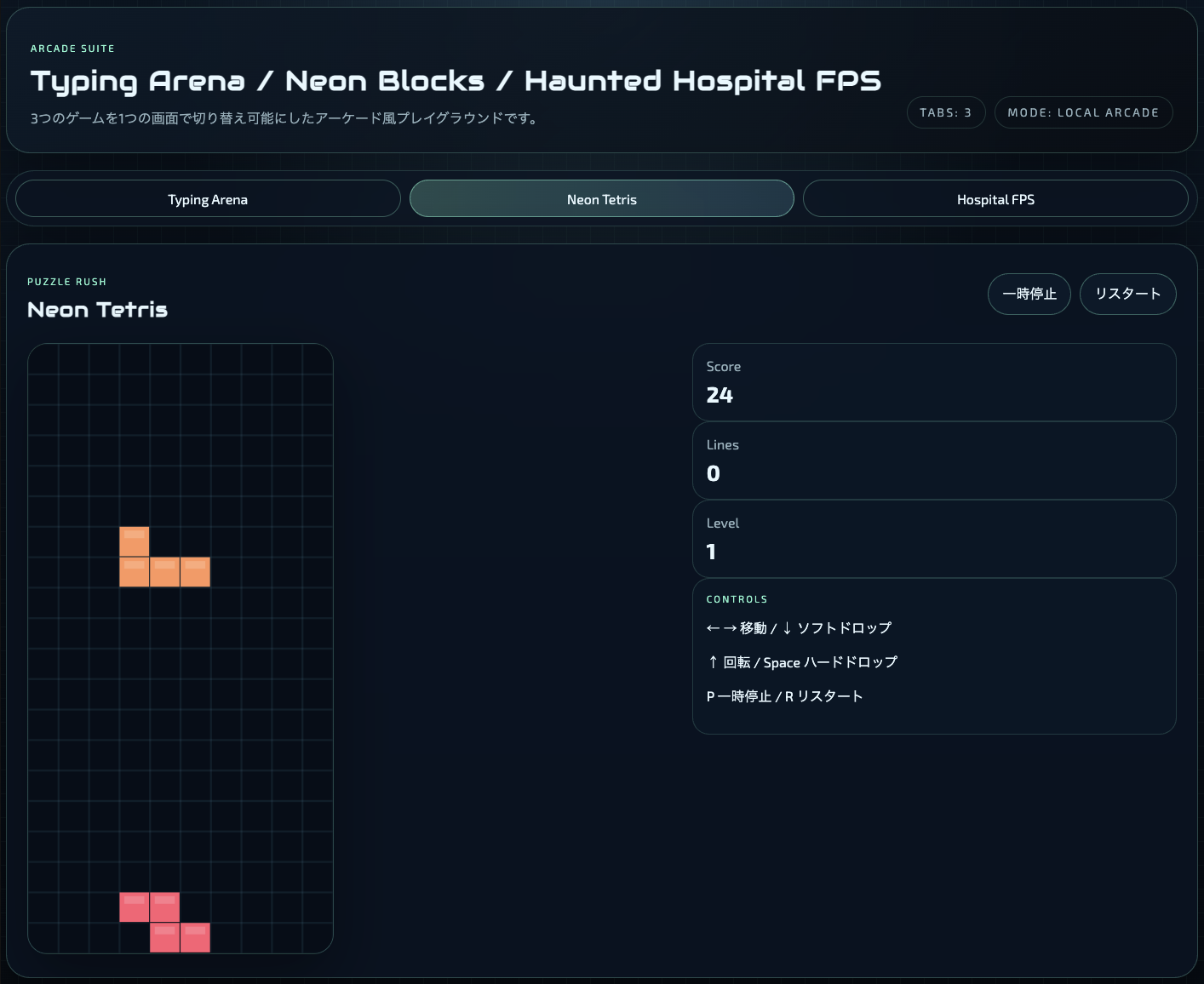Click the Score value 24
The image size is (1204, 984).
coord(720,395)
